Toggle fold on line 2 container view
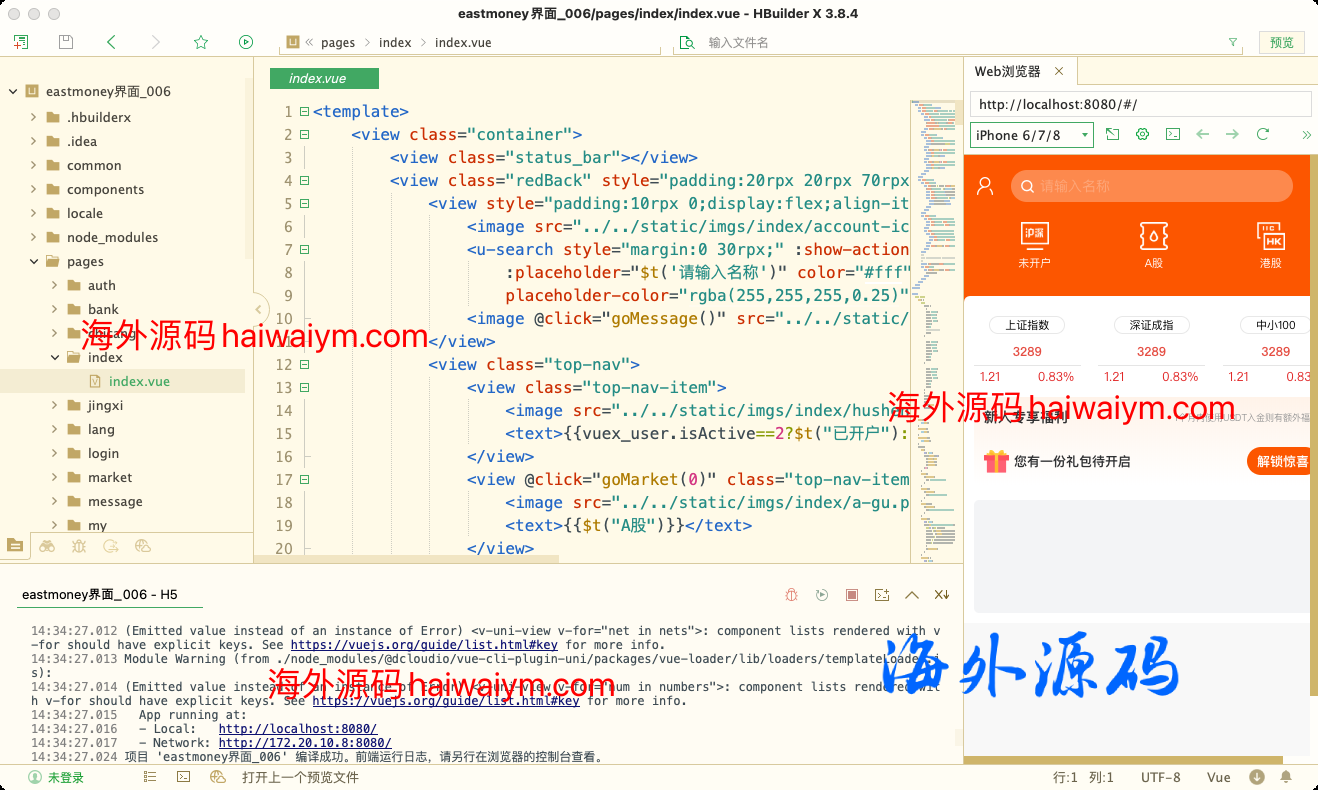The width and height of the screenshot is (1318, 790). (304, 135)
